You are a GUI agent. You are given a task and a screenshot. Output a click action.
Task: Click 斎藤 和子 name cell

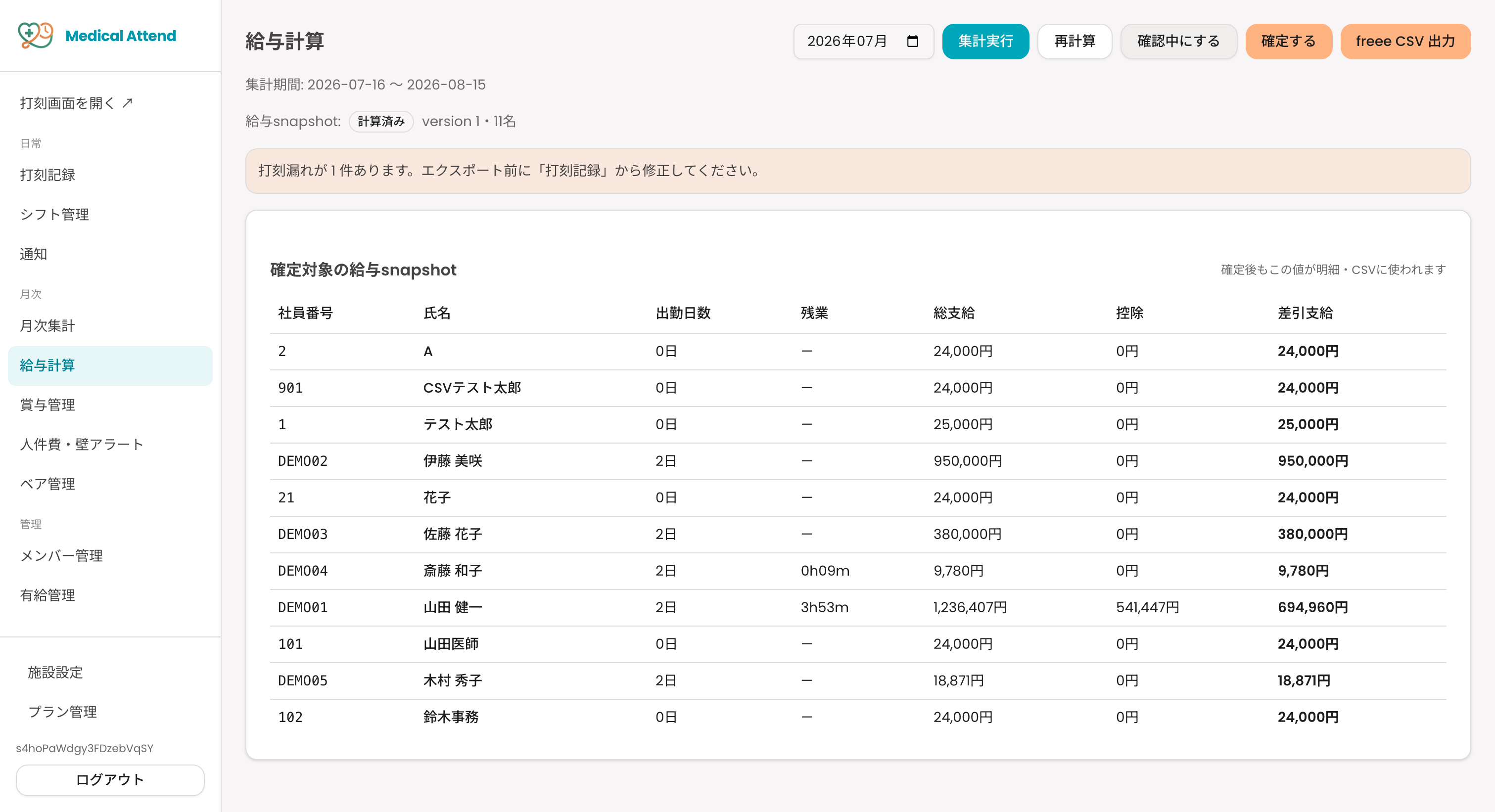(x=453, y=571)
